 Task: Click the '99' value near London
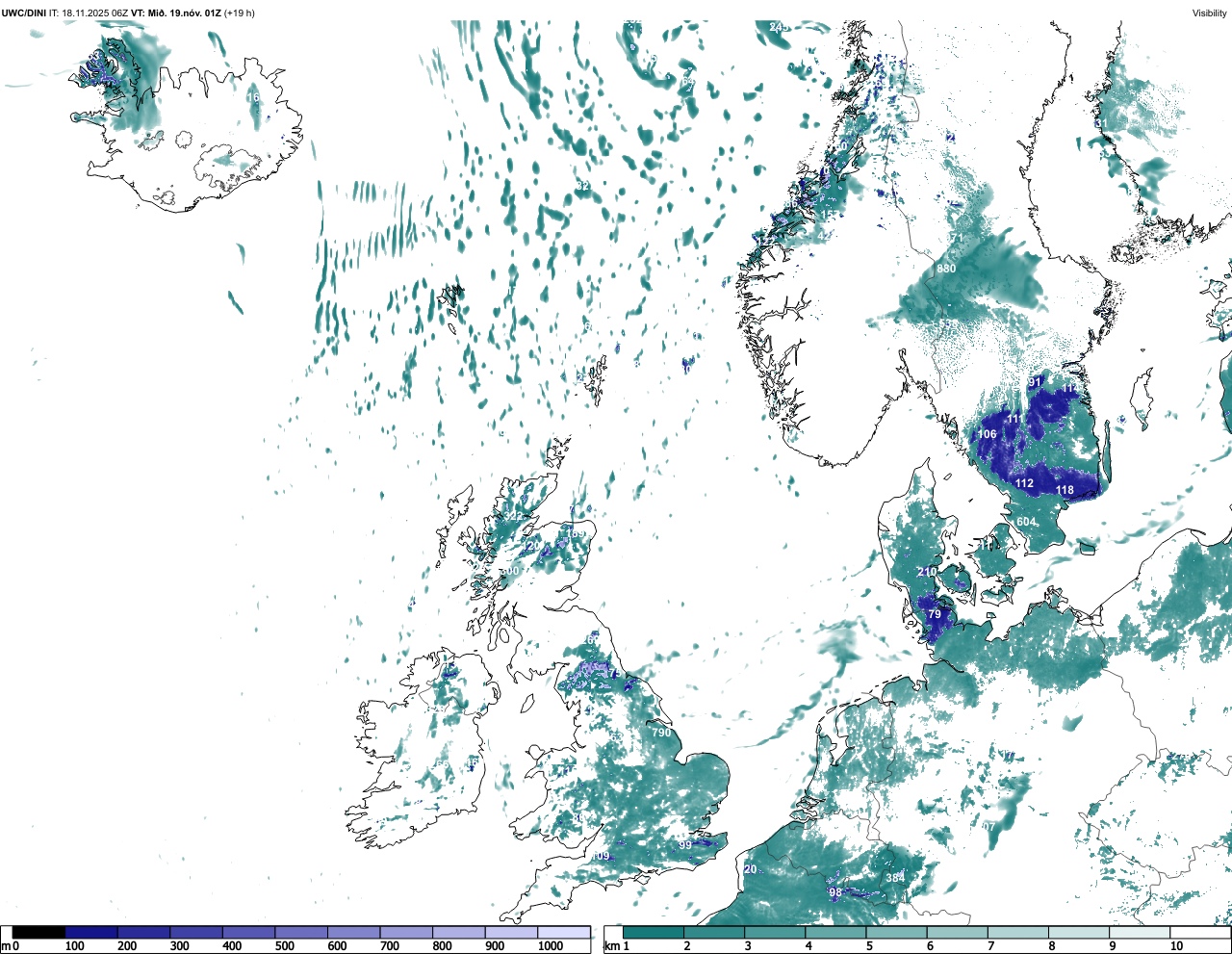pos(685,845)
